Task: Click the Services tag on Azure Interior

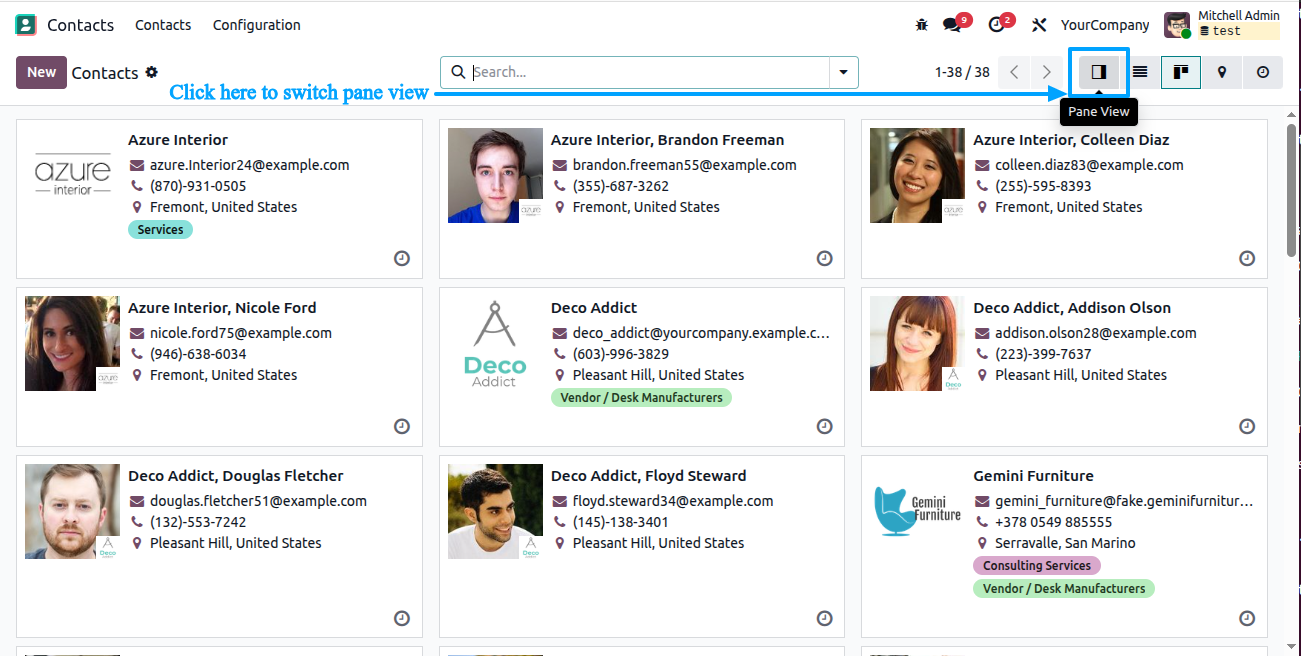Action: click(160, 230)
